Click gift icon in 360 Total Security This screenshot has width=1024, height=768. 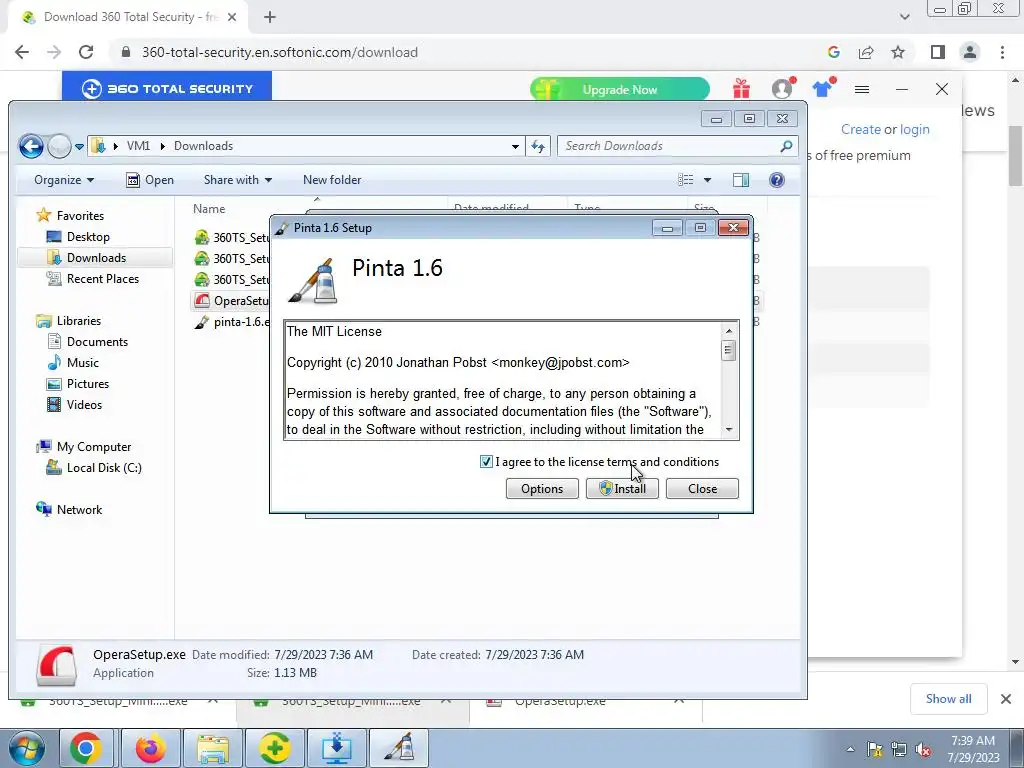tap(741, 88)
